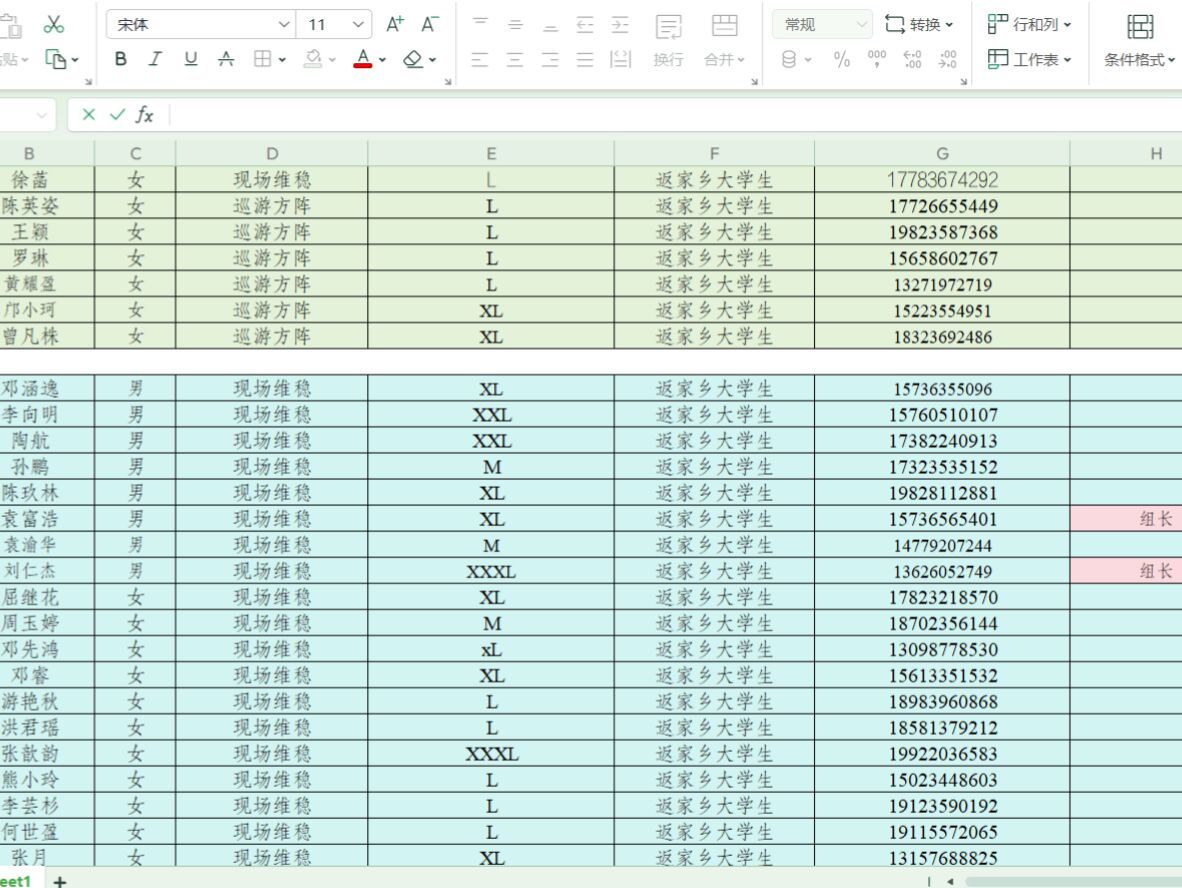Open number format dropdown 常规

coord(822,25)
